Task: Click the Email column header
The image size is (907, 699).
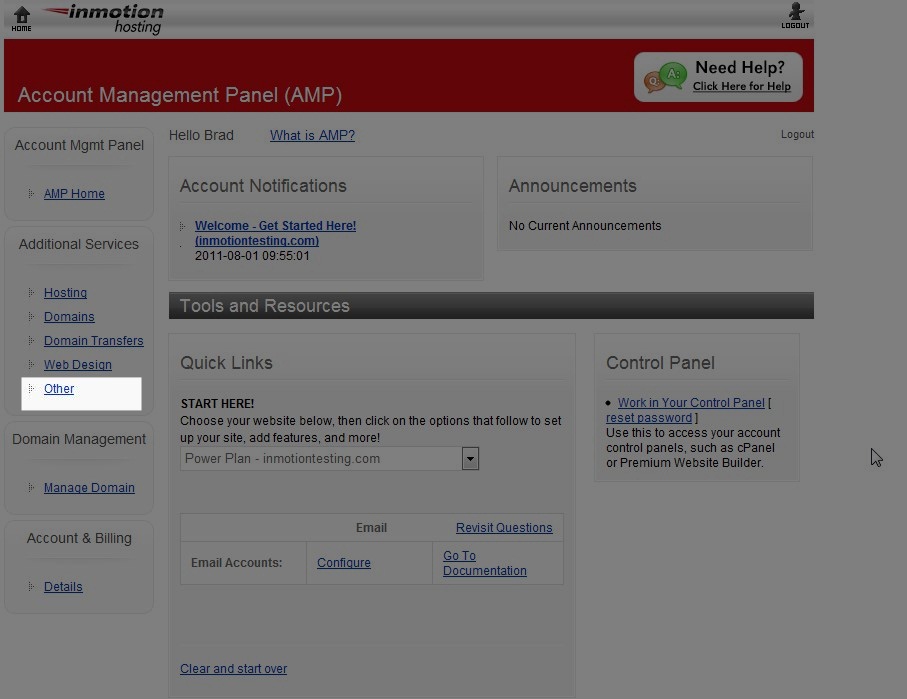Action: (371, 528)
